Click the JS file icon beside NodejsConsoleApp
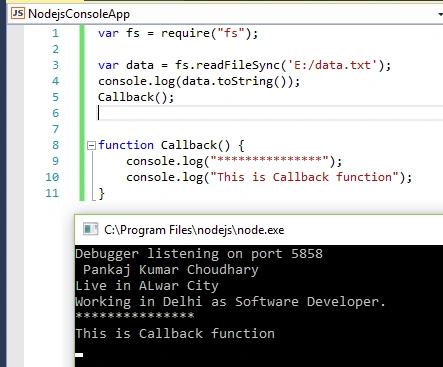Viewport: 443px width, 367px height. [x=18, y=14]
